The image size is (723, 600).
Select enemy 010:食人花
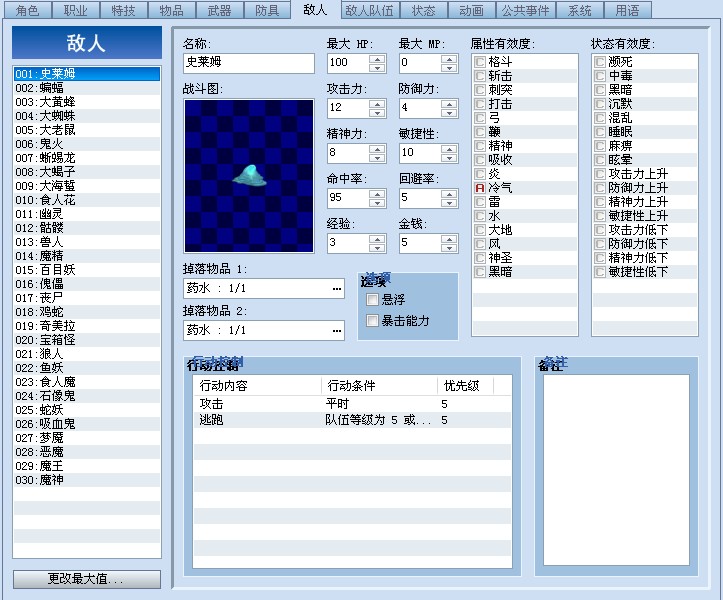(87, 200)
